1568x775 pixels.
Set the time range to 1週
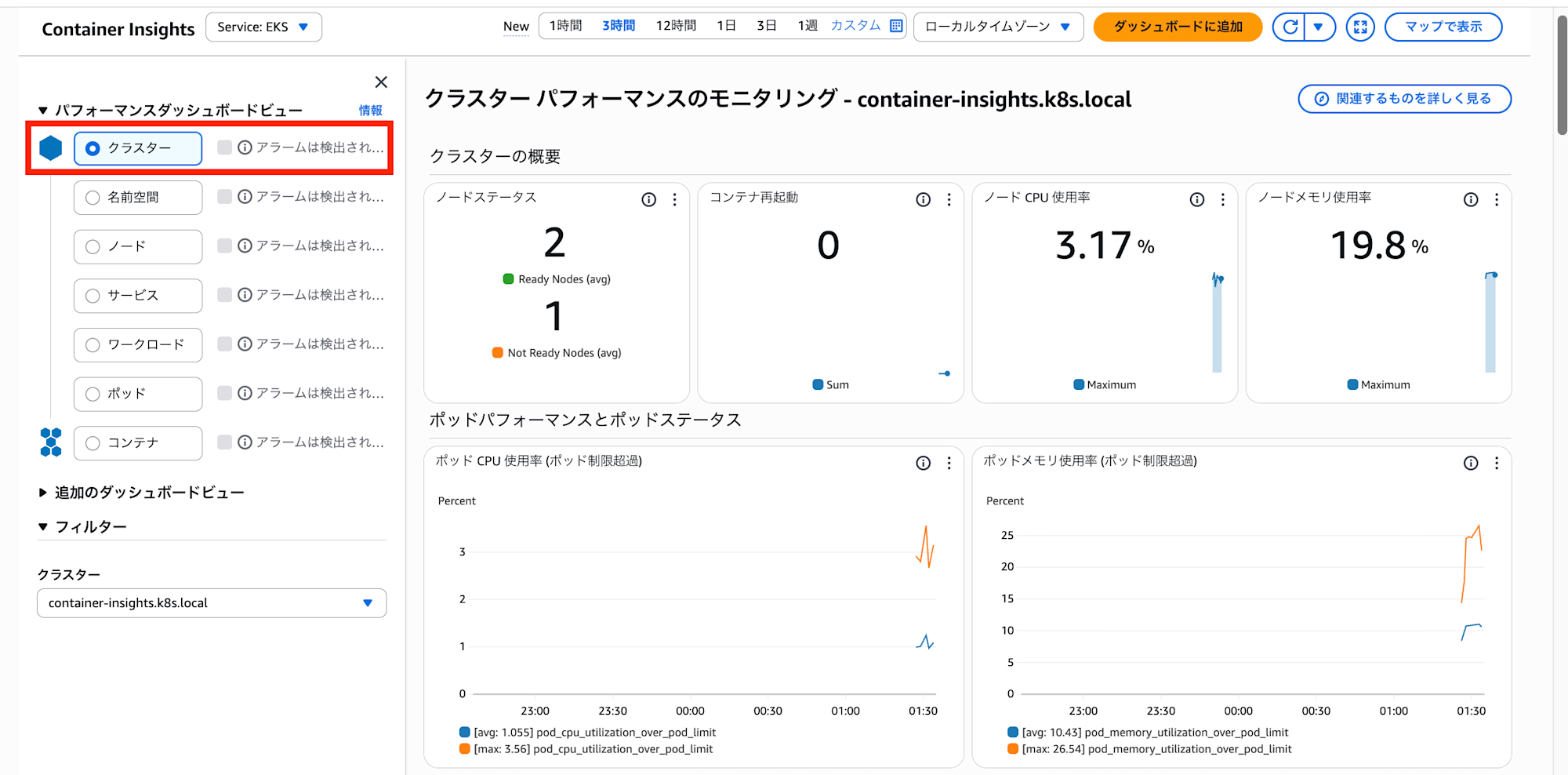808,26
